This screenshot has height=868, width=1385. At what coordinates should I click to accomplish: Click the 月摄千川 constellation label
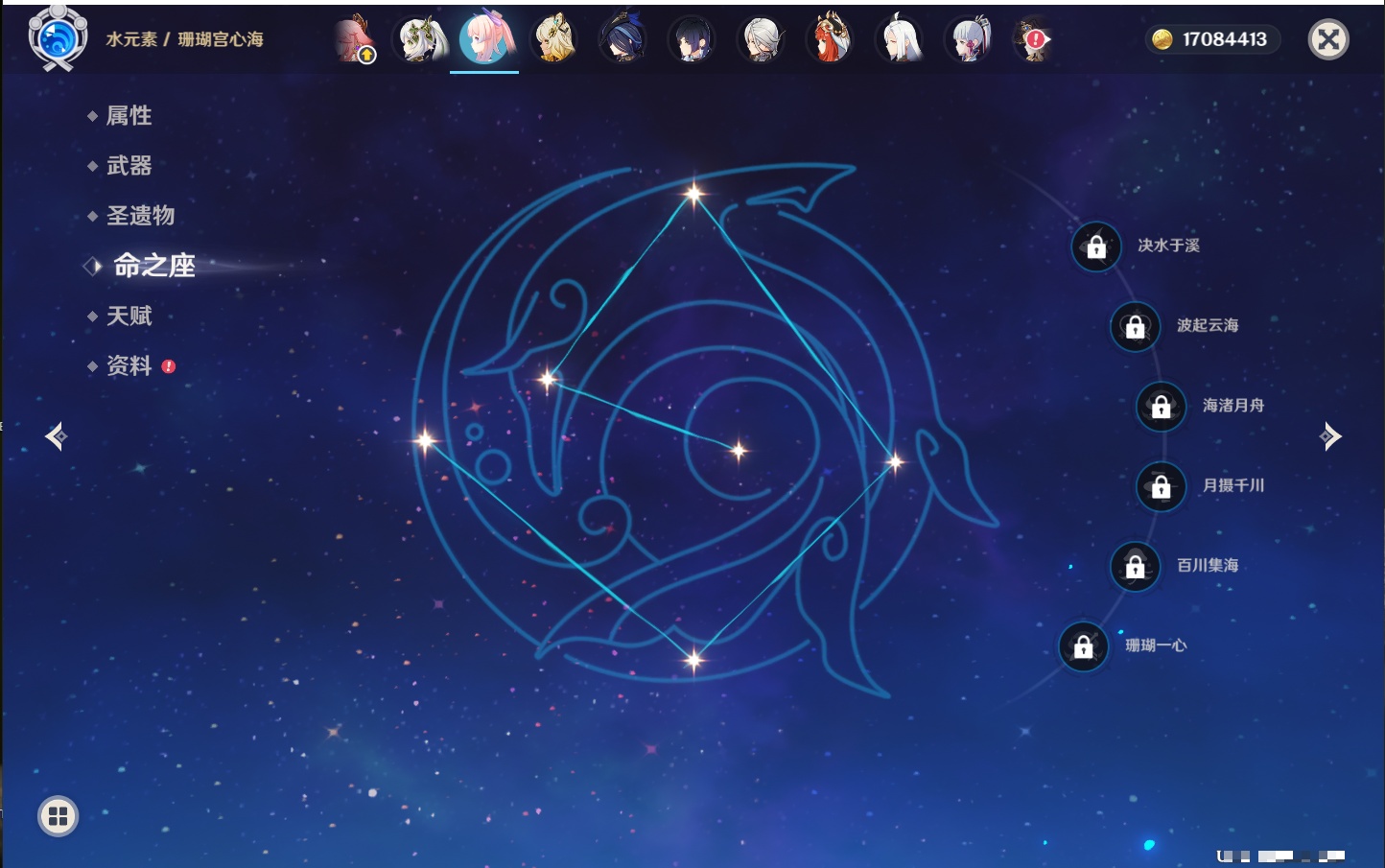pos(1233,485)
